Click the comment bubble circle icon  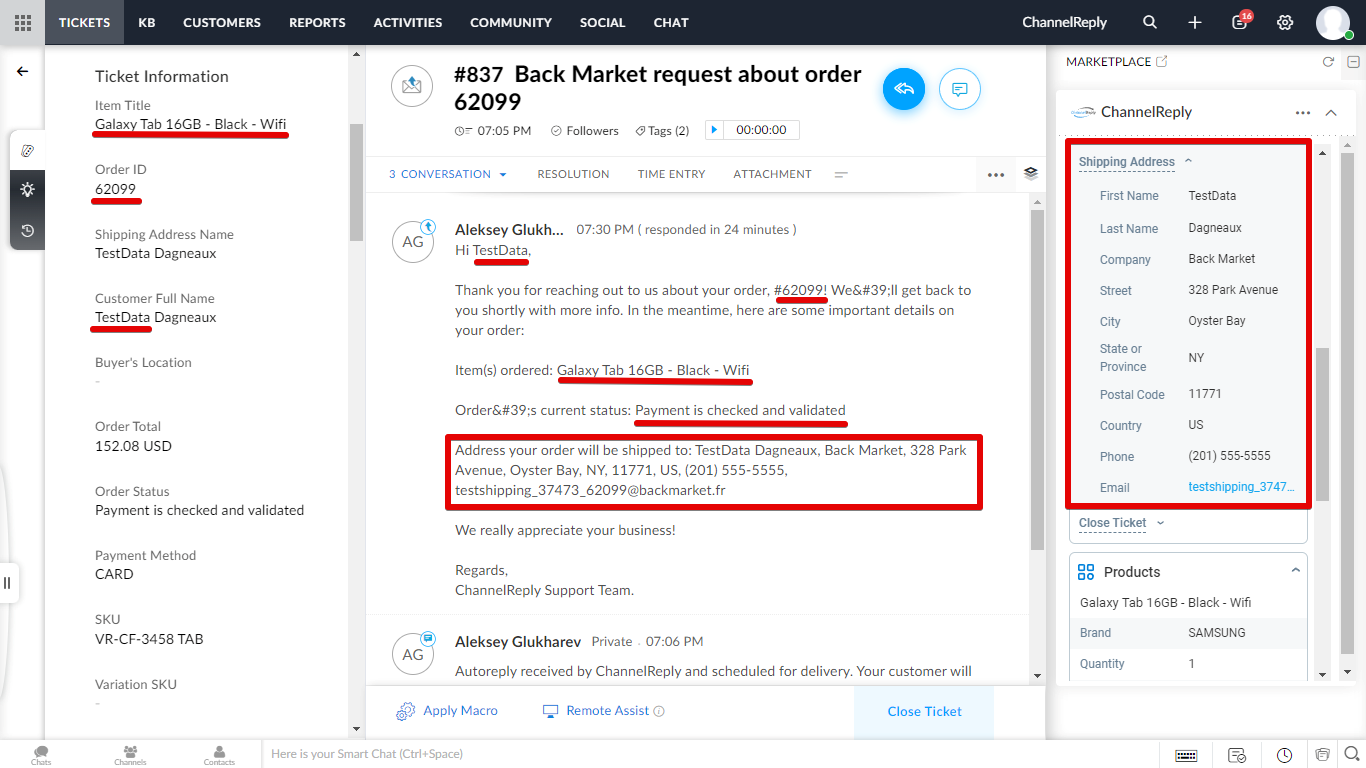(x=960, y=89)
